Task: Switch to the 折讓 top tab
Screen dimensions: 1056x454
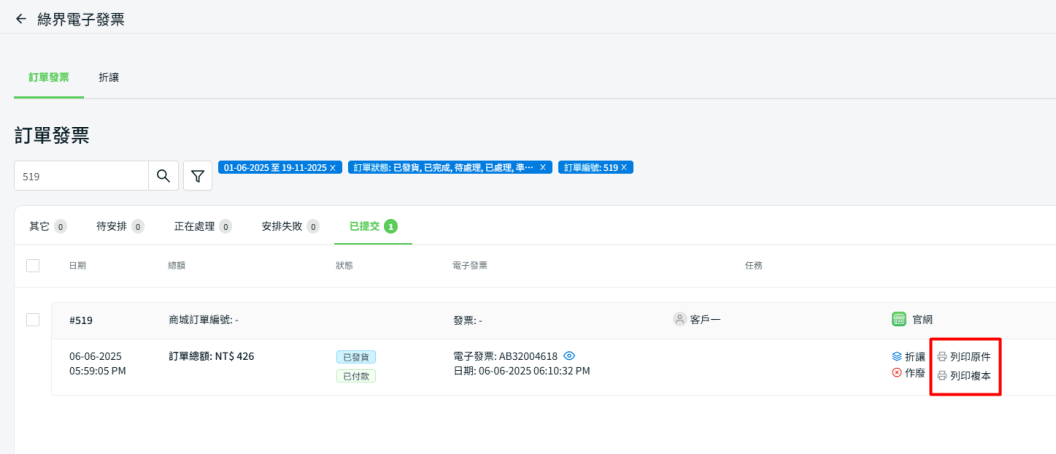Action: [109, 77]
